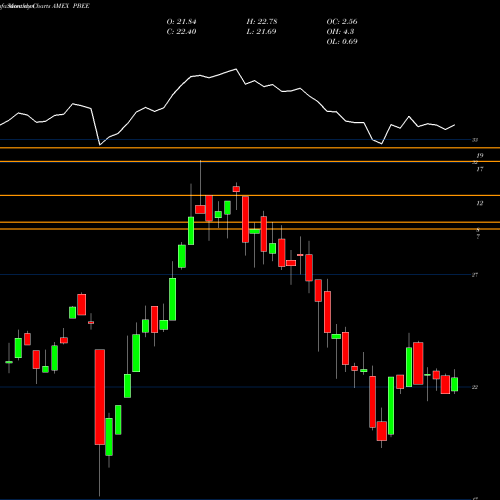This screenshot has height=500, width=500.
Task: Click the OH: 4.3 reading
Action: [x=340, y=32]
